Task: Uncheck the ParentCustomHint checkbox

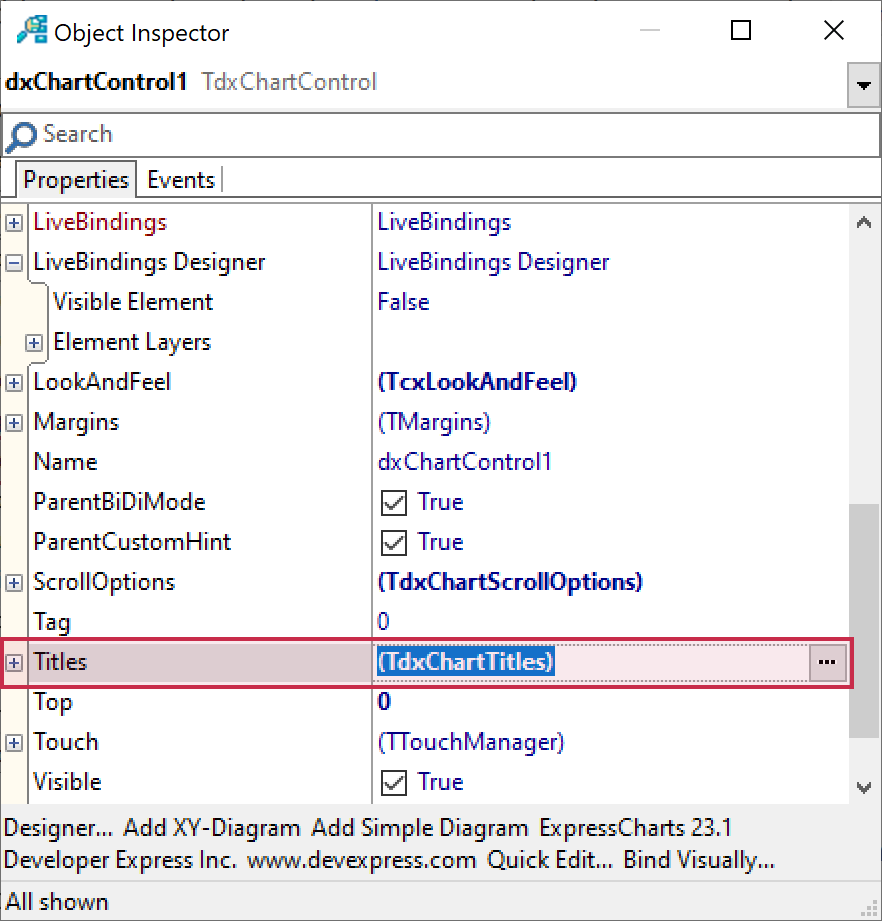Action: click(x=395, y=542)
